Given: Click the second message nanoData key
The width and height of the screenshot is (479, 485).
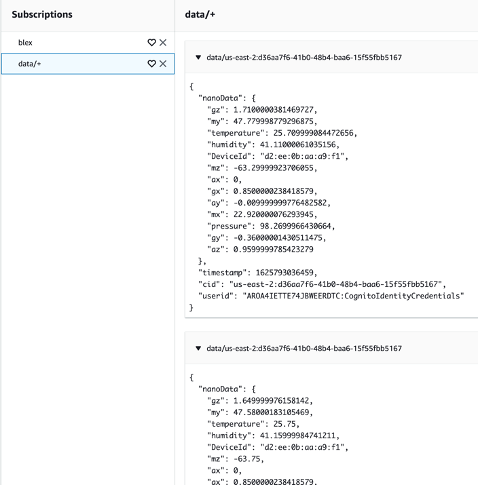Looking at the screenshot, I should tap(220, 389).
